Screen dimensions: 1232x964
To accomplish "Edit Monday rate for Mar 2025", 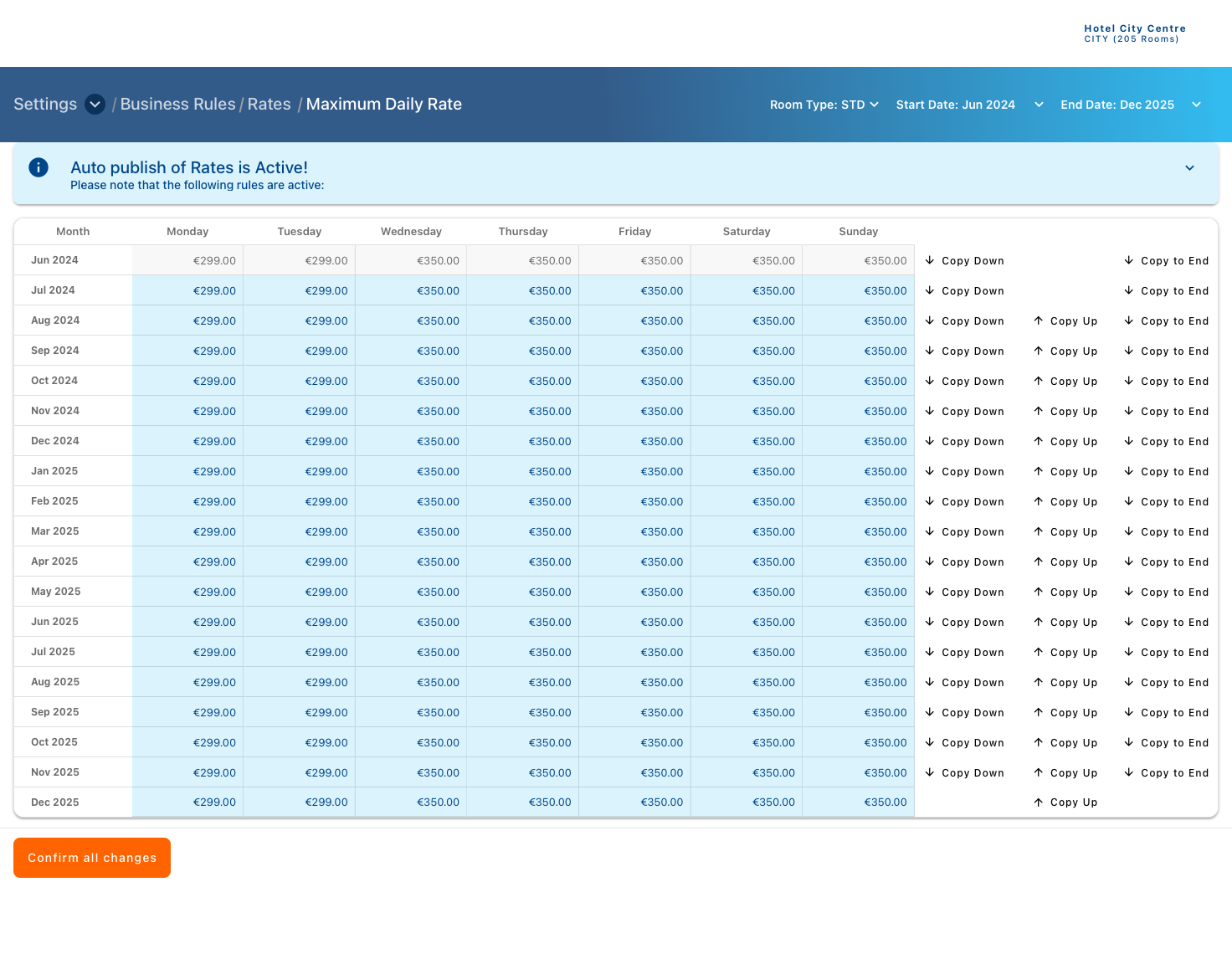I will (187, 531).
